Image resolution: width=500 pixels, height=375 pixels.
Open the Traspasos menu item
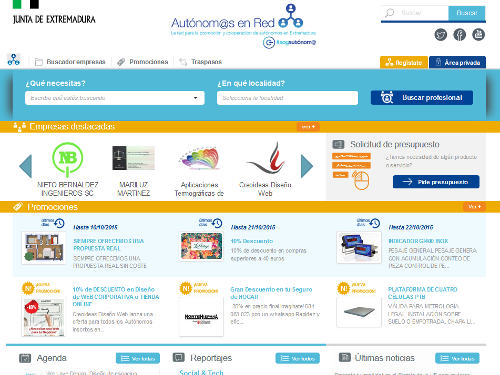point(201,62)
